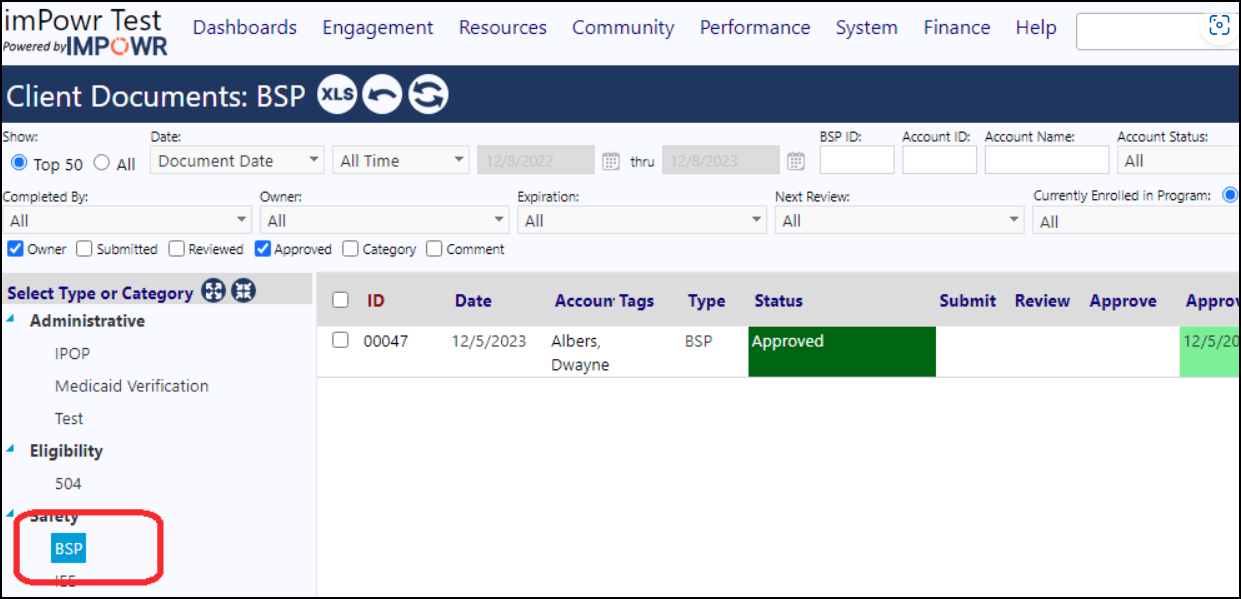1241x599 pixels.
Task: Enable the Category checkbox
Action: tap(350, 248)
